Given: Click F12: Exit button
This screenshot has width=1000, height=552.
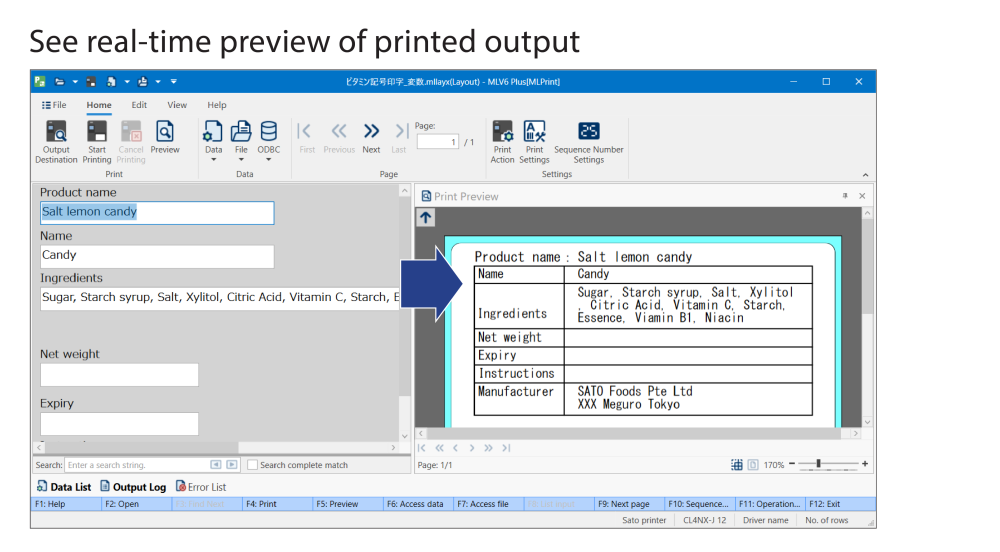Looking at the screenshot, I should 840,504.
